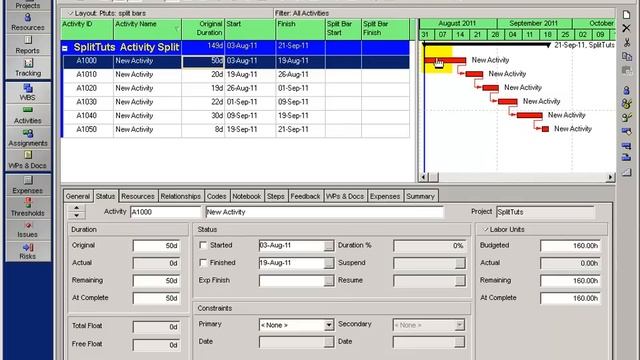Click the previous activity up arrow

click(x=76, y=208)
